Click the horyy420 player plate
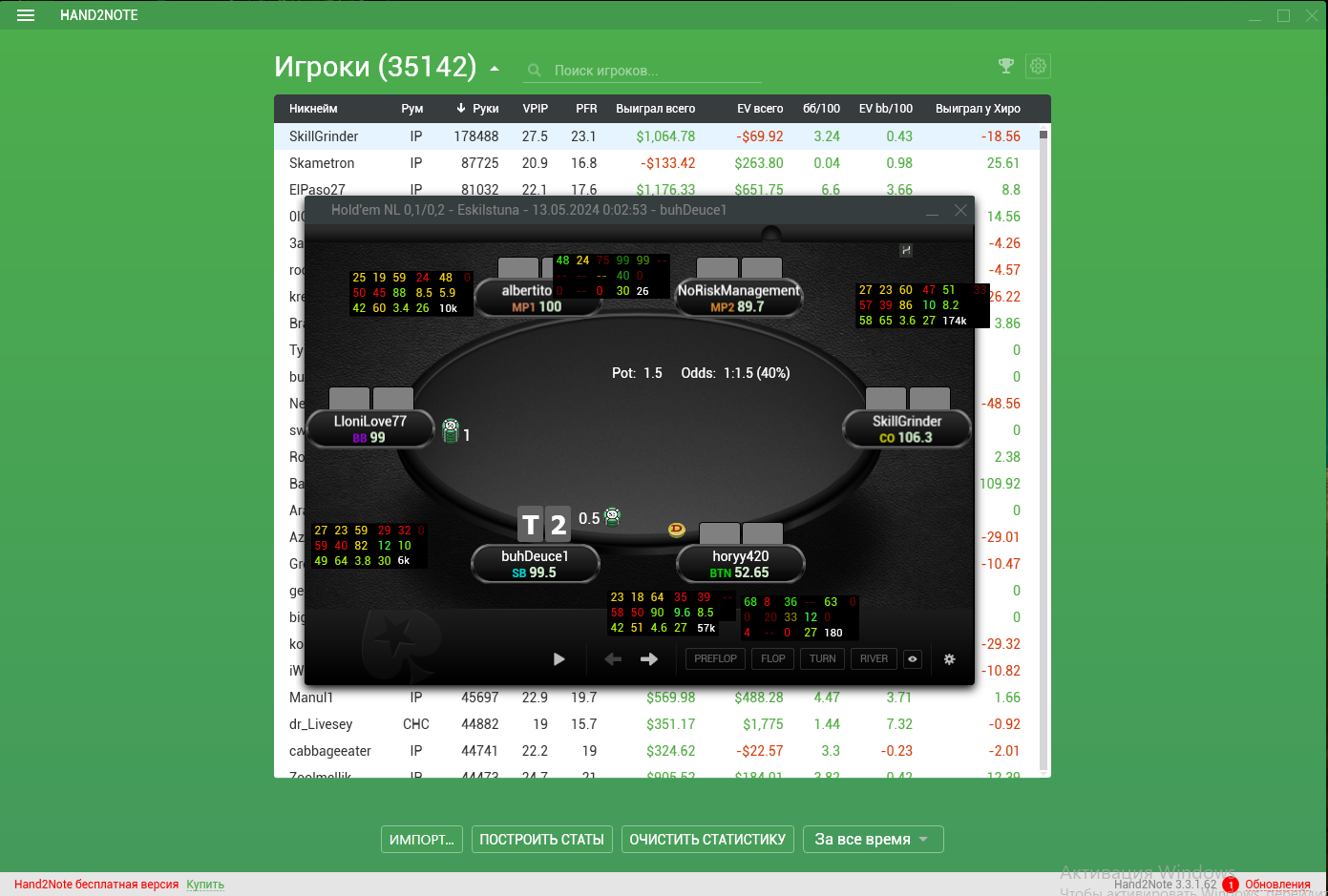This screenshot has height=896, width=1328. tap(740, 564)
